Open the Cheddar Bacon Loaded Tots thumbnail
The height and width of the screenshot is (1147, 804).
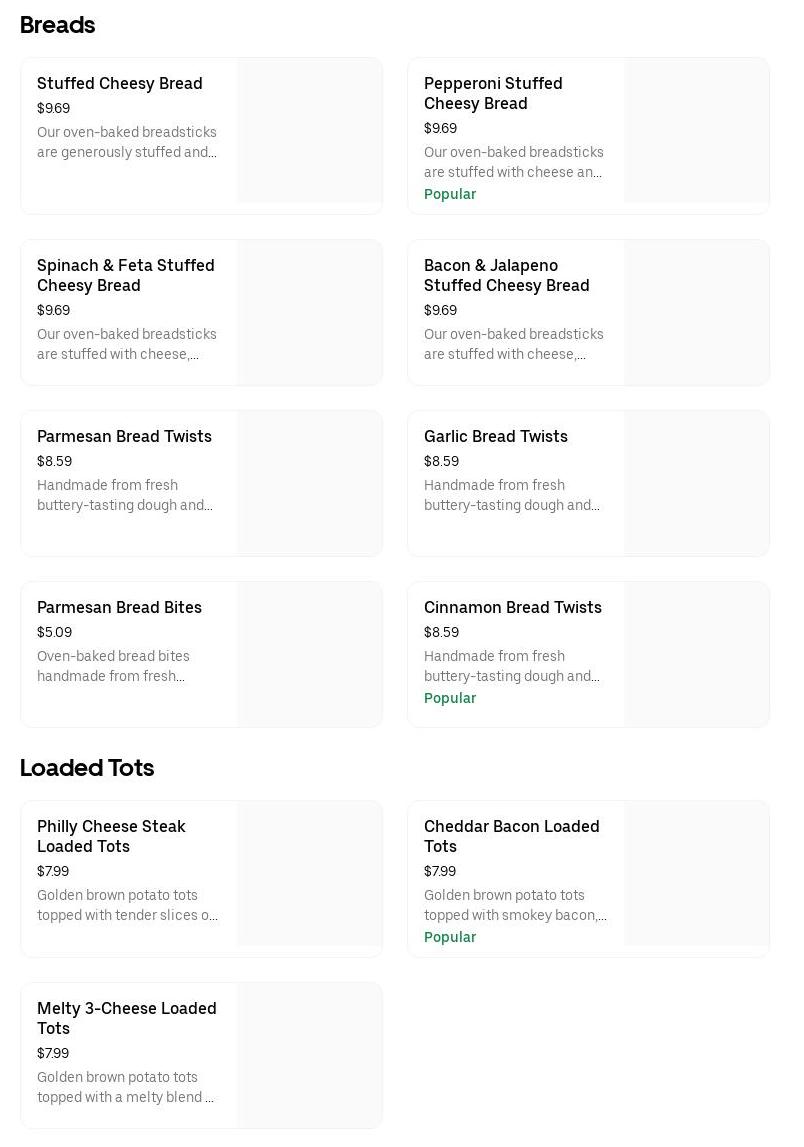(x=697, y=873)
